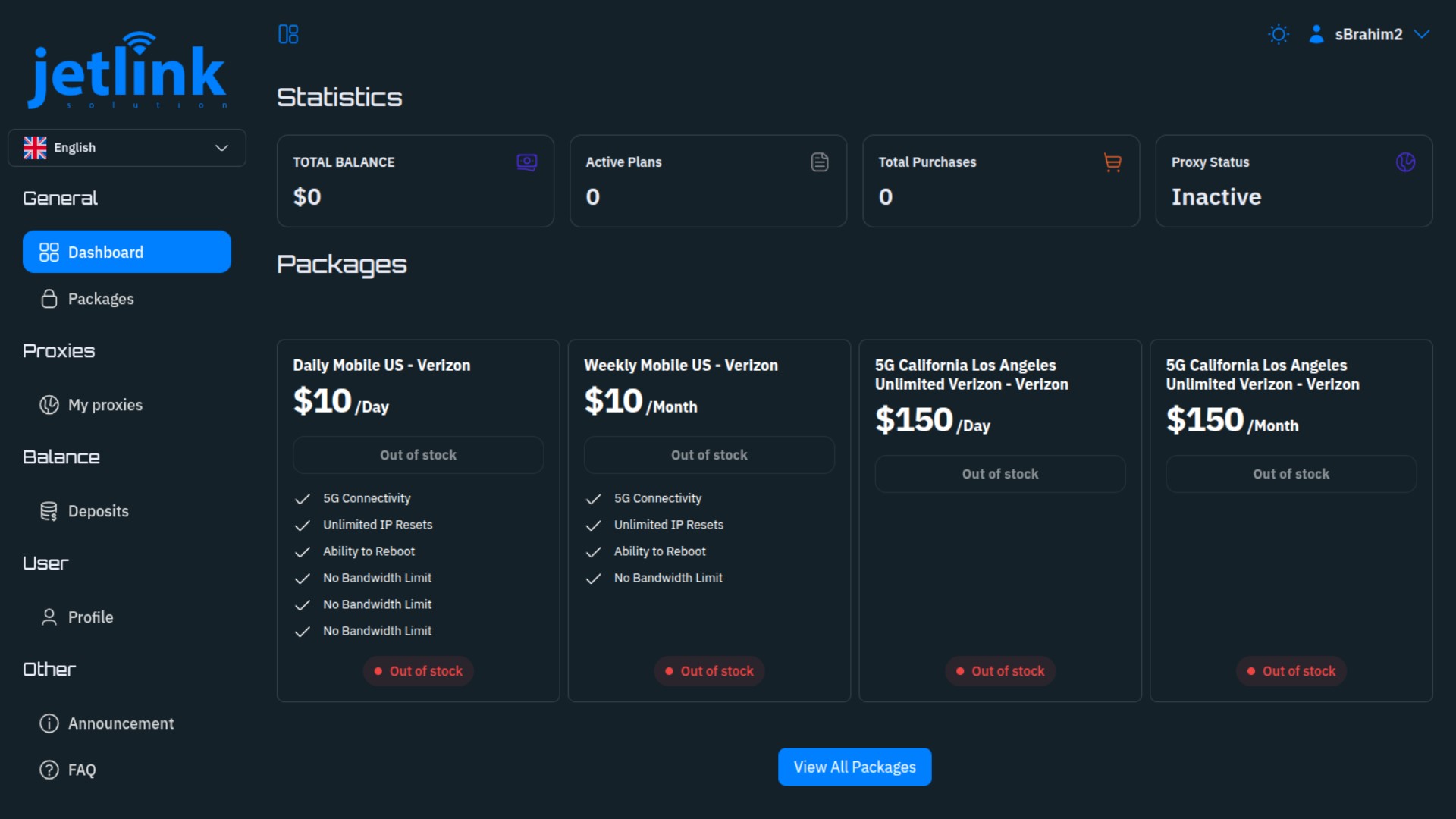Open the English language dropdown

coord(127,147)
